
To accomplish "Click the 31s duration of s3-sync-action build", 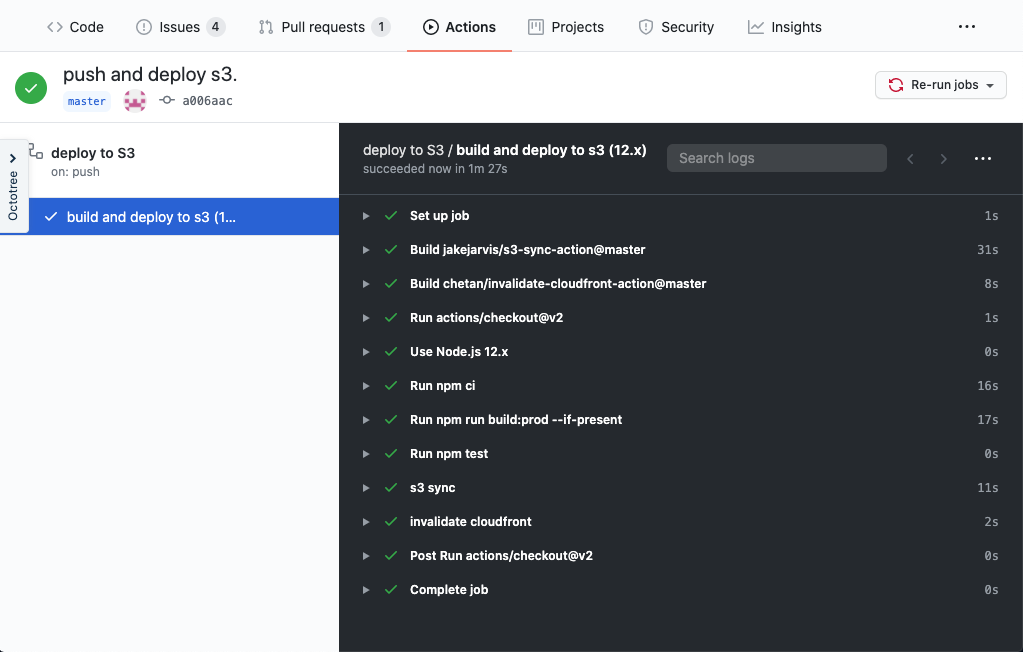I will coord(987,250).
